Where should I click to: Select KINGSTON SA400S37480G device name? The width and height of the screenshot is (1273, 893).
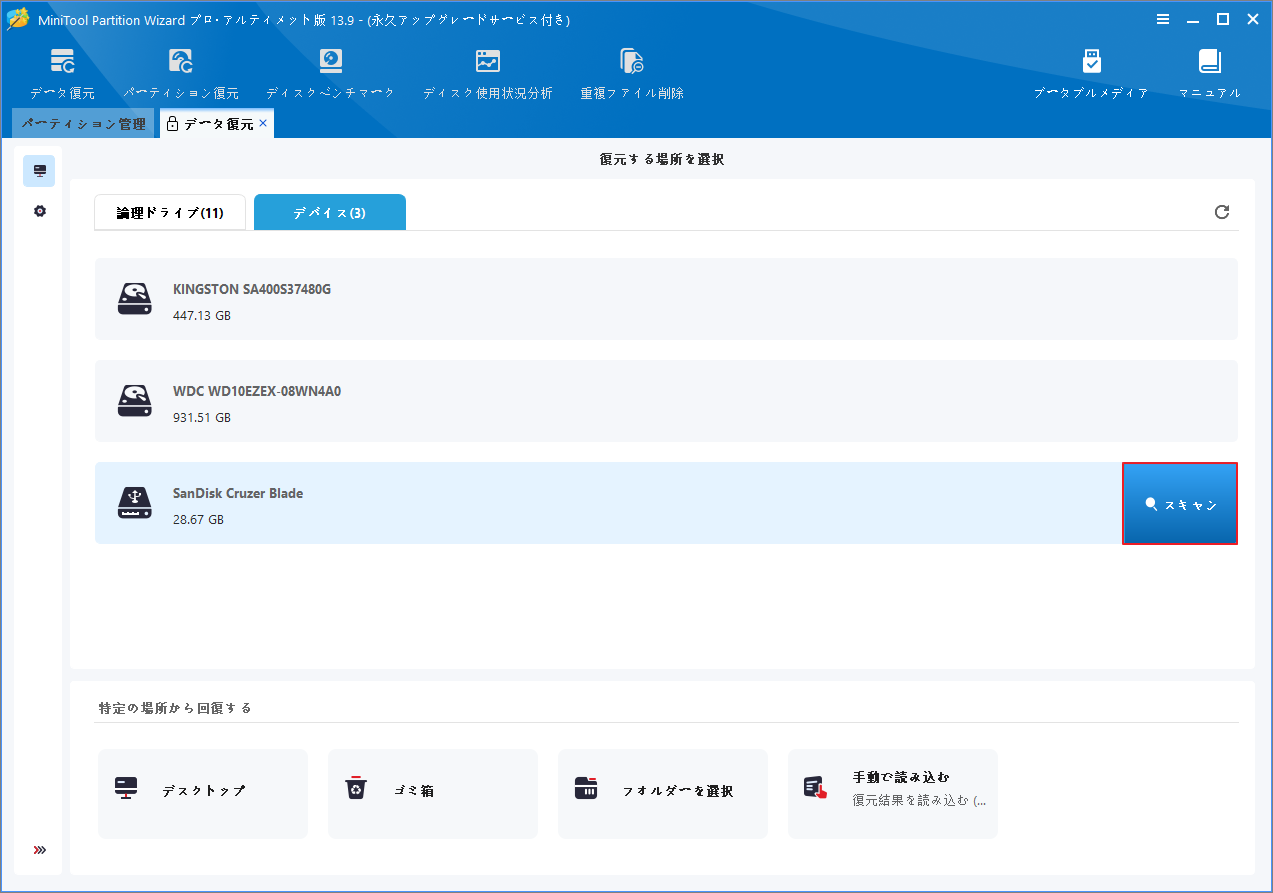point(252,289)
